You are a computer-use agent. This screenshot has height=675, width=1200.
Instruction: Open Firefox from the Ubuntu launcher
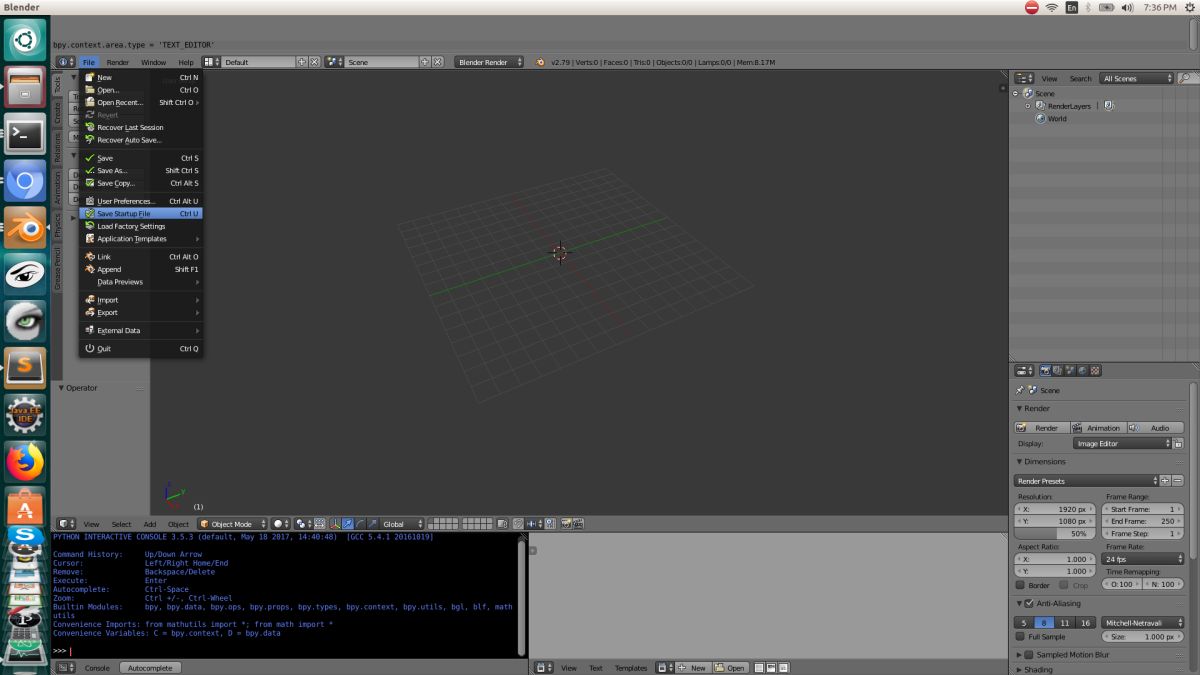point(25,462)
